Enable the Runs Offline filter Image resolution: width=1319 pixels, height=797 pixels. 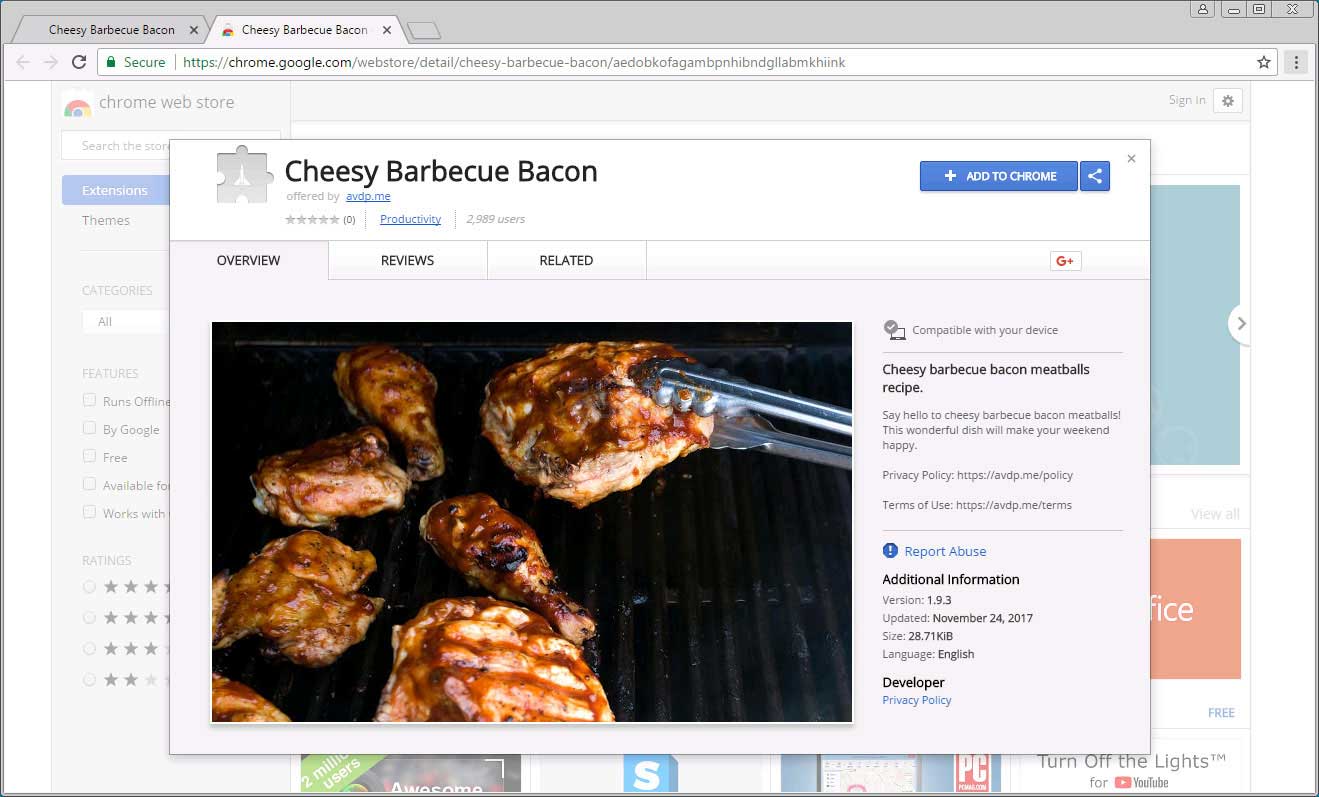(89, 400)
